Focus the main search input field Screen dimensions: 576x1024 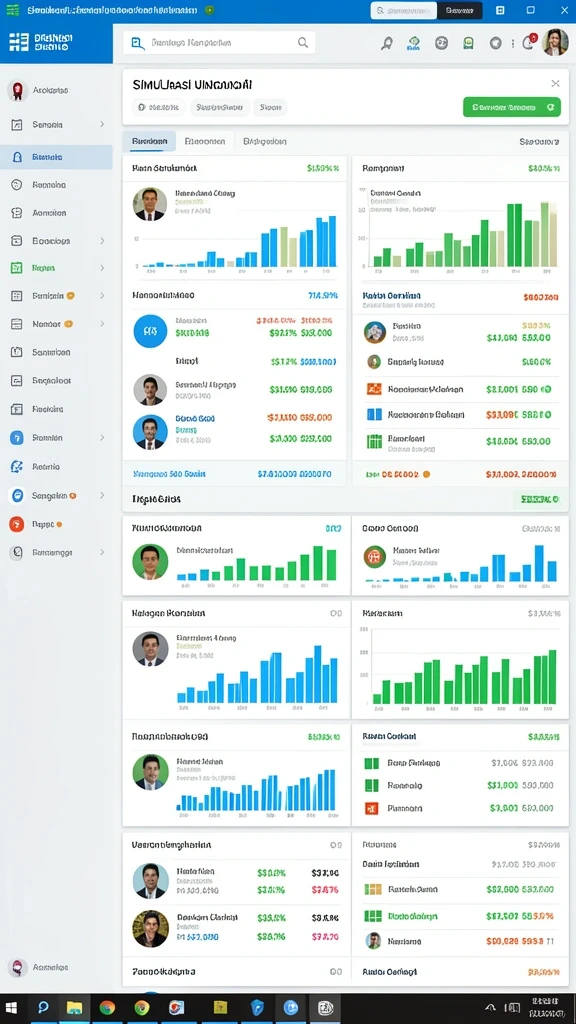click(x=219, y=43)
